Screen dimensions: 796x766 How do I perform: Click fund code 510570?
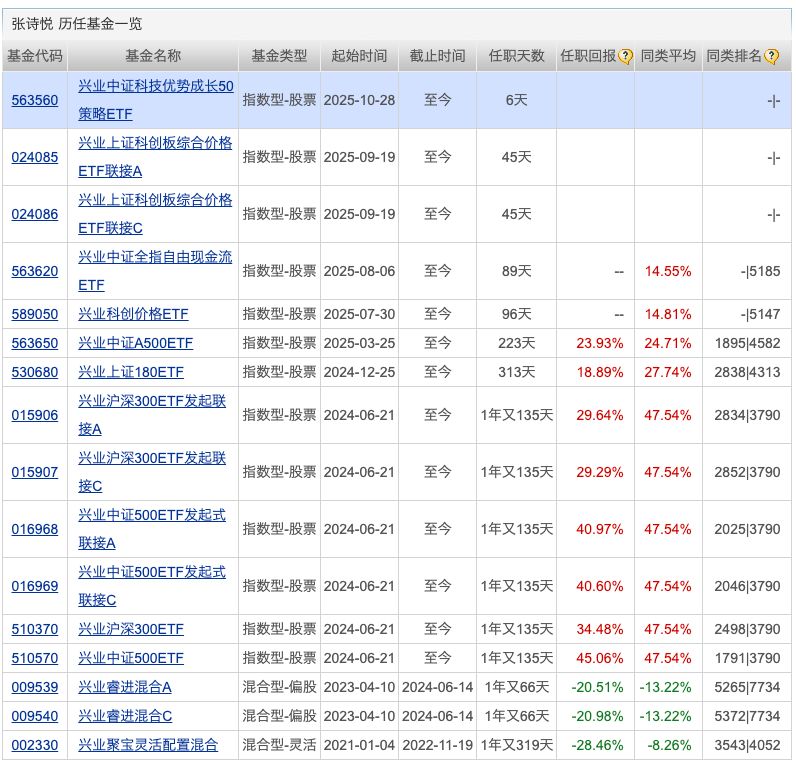[35, 658]
